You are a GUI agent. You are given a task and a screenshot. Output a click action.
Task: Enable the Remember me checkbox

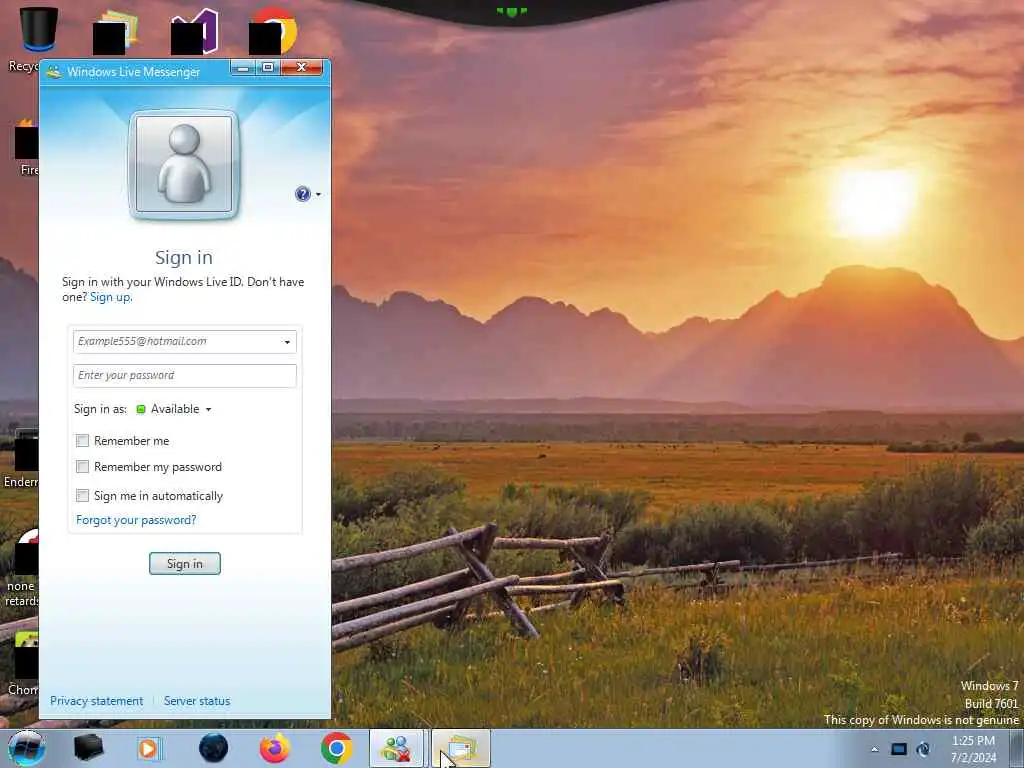click(82, 441)
